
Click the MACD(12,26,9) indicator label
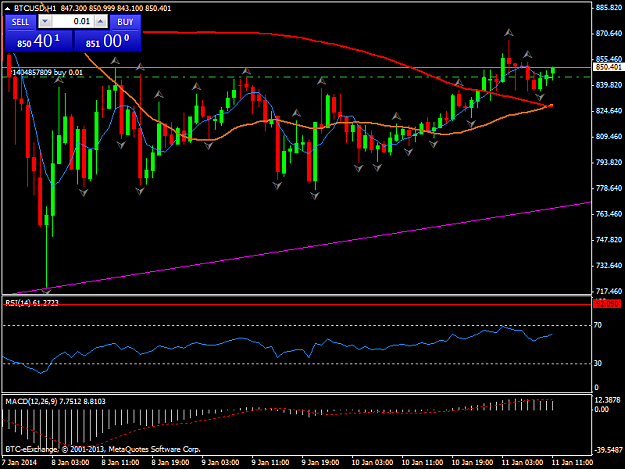click(55, 401)
